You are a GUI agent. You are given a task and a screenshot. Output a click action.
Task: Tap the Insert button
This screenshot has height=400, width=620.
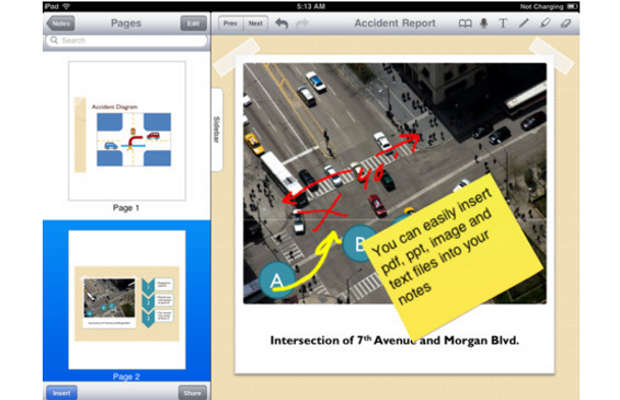[x=62, y=393]
